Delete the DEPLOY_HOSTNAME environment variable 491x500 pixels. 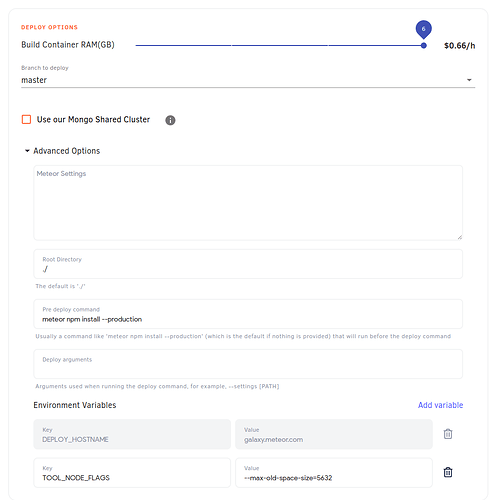pyautogui.click(x=448, y=434)
